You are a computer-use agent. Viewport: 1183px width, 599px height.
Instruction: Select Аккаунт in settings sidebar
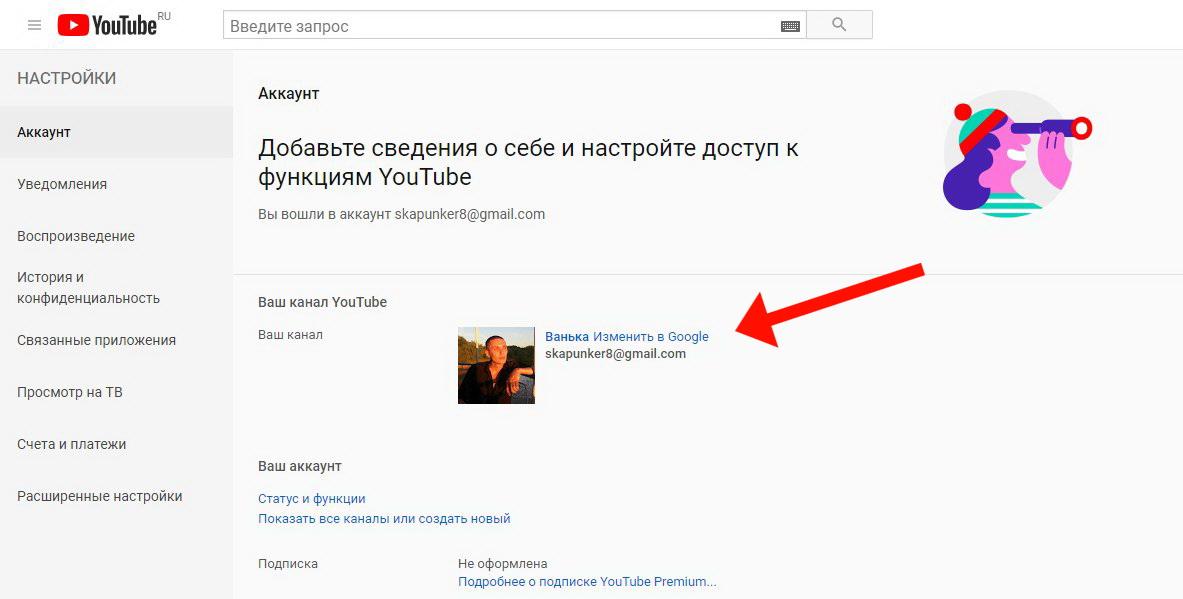(x=116, y=132)
